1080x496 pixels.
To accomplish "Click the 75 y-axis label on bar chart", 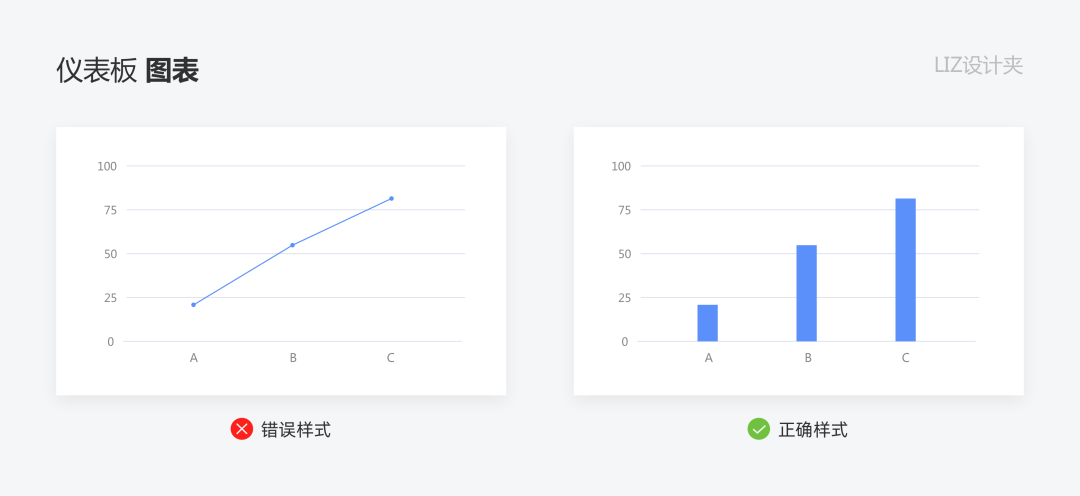I will click(x=623, y=210).
